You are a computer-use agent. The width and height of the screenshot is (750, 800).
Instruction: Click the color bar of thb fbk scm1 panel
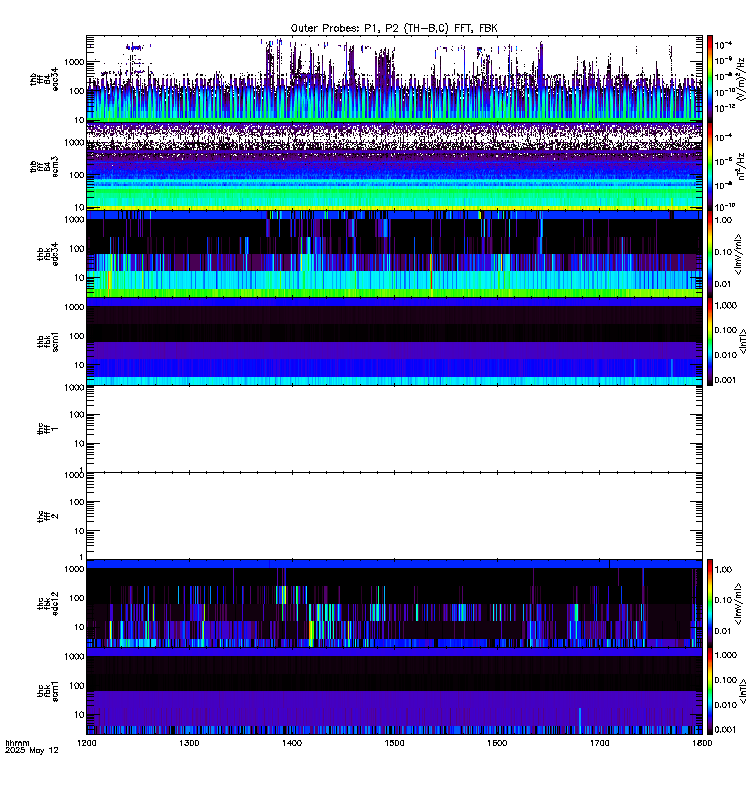709,341
